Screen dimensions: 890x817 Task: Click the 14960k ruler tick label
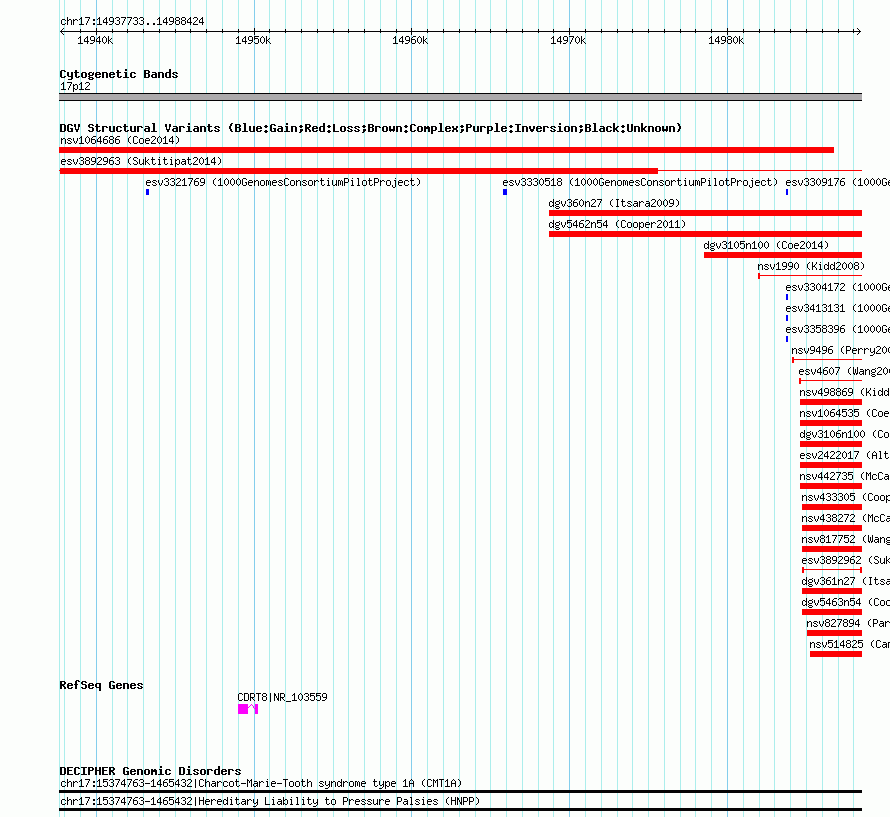(x=410, y=40)
